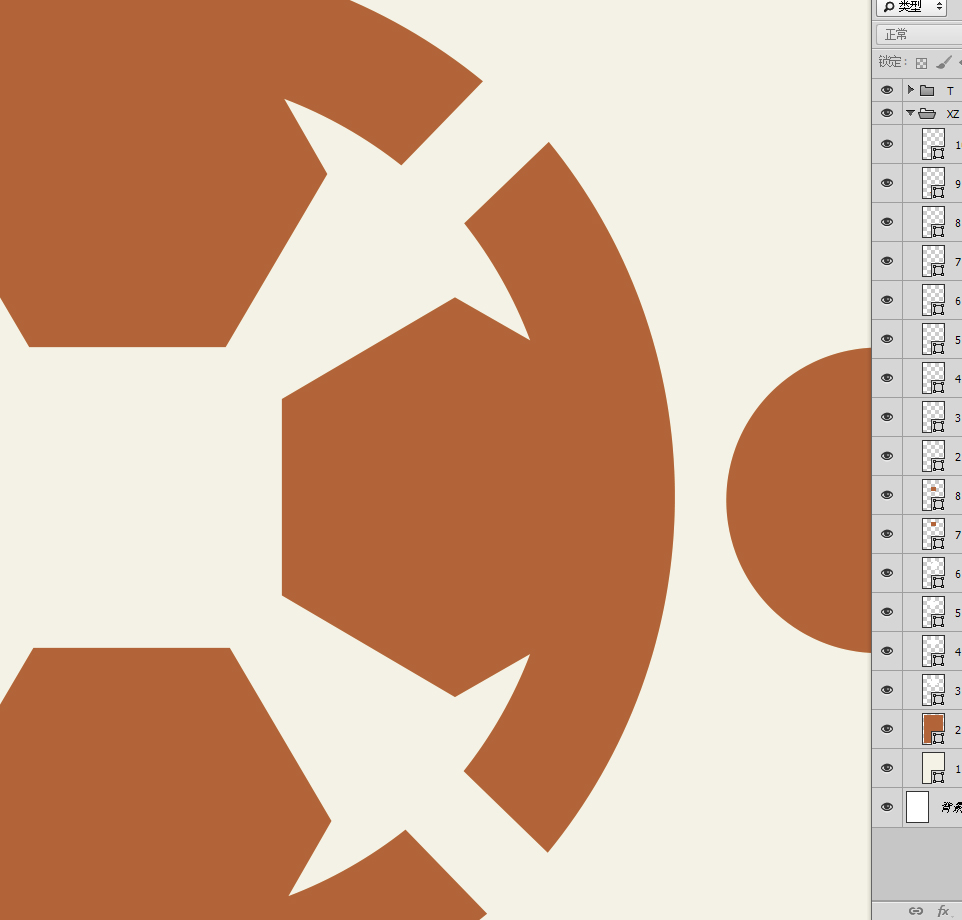The image size is (962, 920).
Task: Open the 正常 blend mode dropdown
Action: point(919,34)
